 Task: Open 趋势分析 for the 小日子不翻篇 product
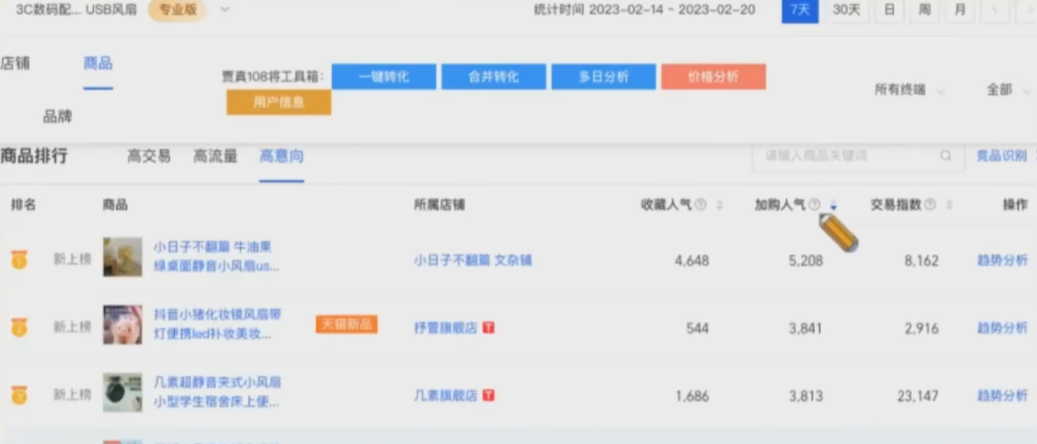[x=1002, y=260]
